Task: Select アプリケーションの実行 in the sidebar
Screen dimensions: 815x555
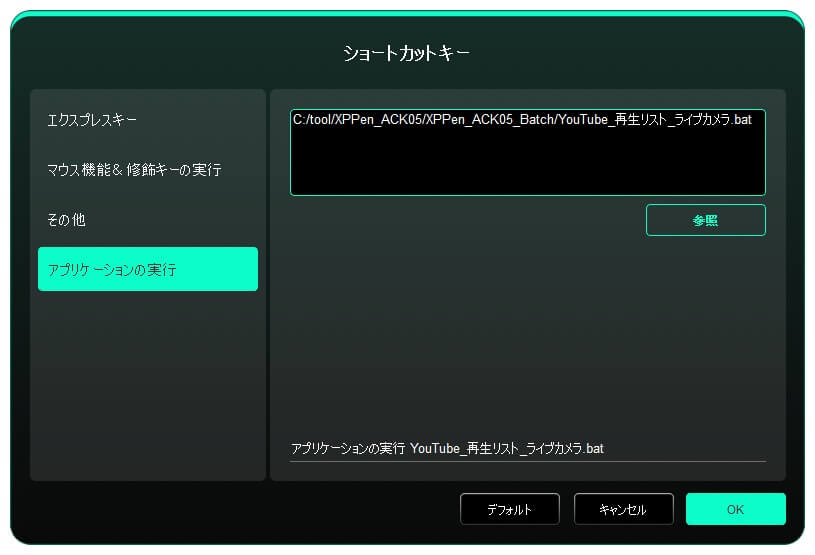Action: coord(148,269)
